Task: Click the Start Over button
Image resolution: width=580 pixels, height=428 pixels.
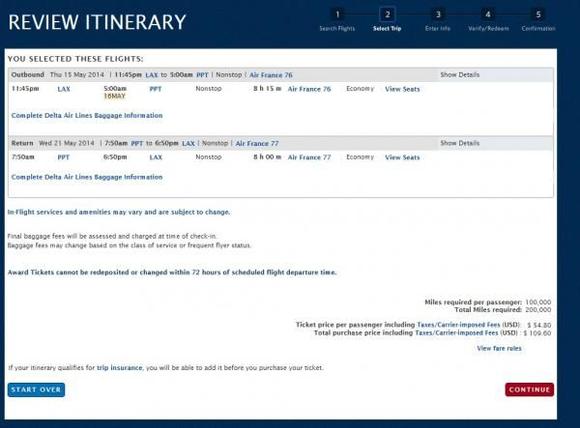Action: (x=36, y=390)
